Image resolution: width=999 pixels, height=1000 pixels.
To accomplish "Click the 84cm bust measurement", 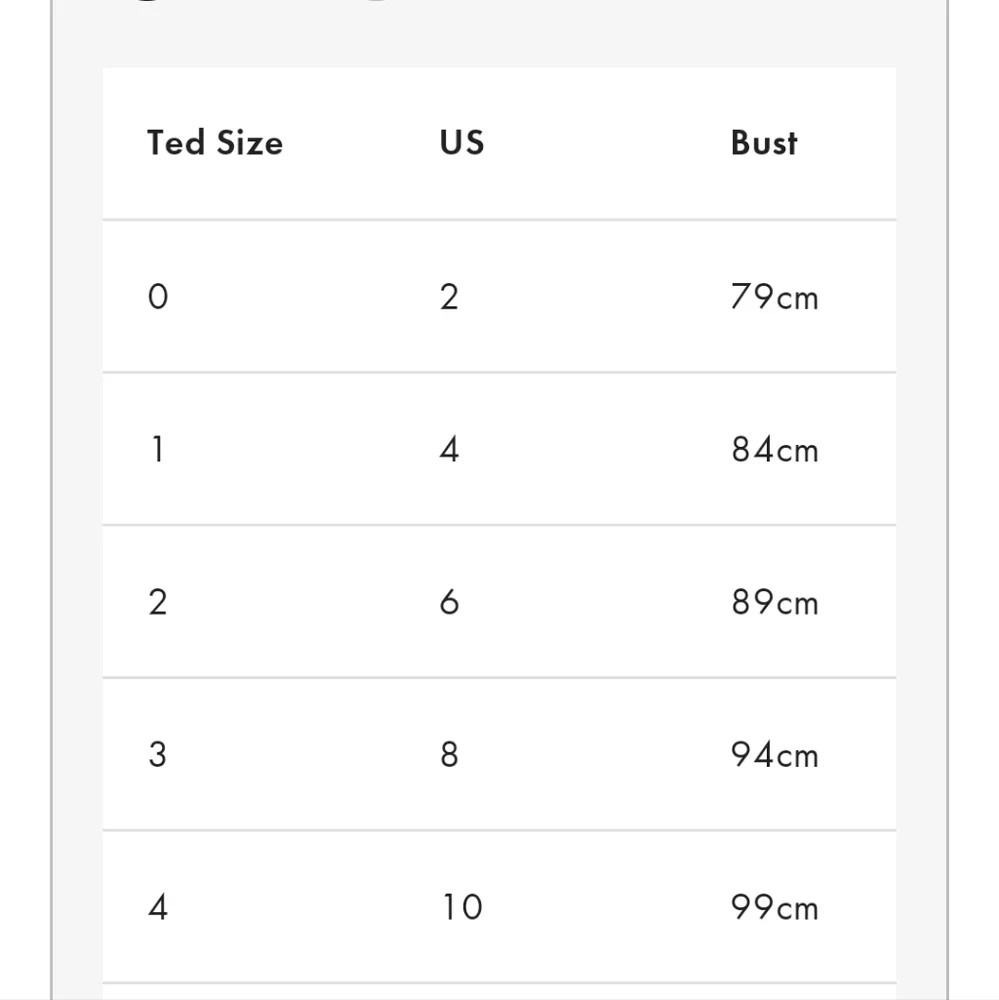I will [774, 450].
